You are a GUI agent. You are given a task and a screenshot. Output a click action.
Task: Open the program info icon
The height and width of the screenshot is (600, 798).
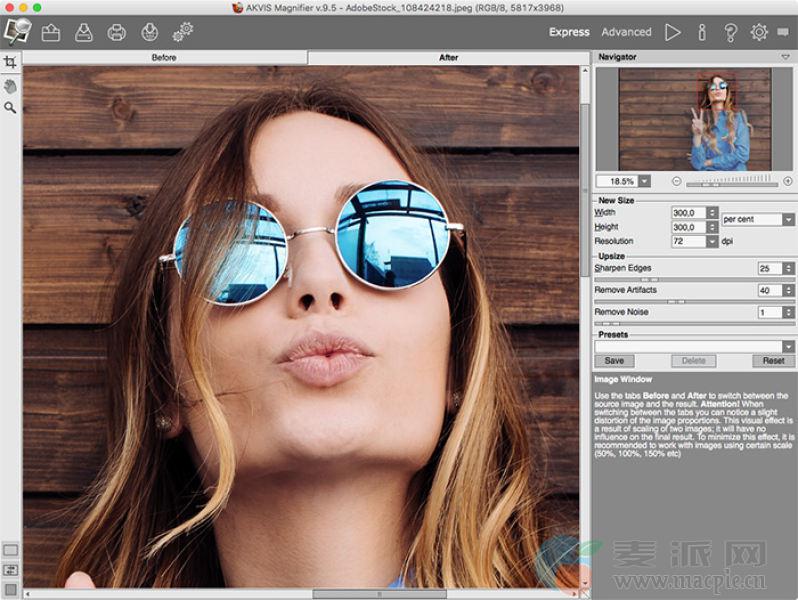(x=702, y=32)
